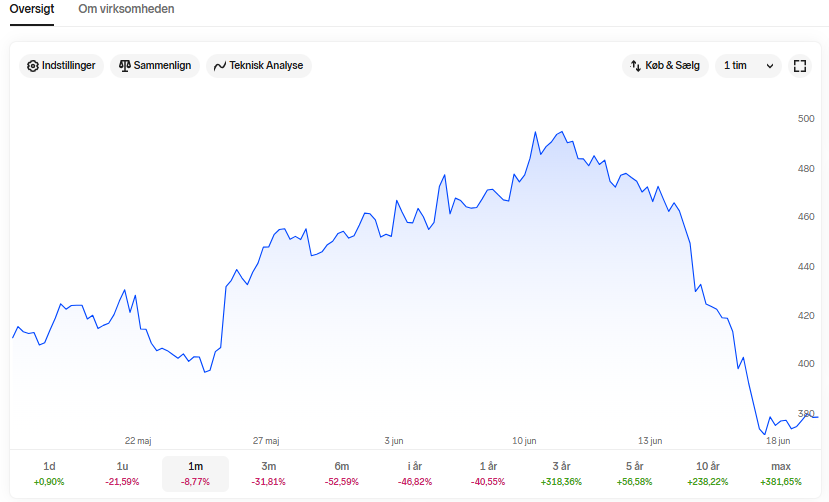This screenshot has height=502, width=829.
Task: Select the max time range
Action: coord(781,473)
